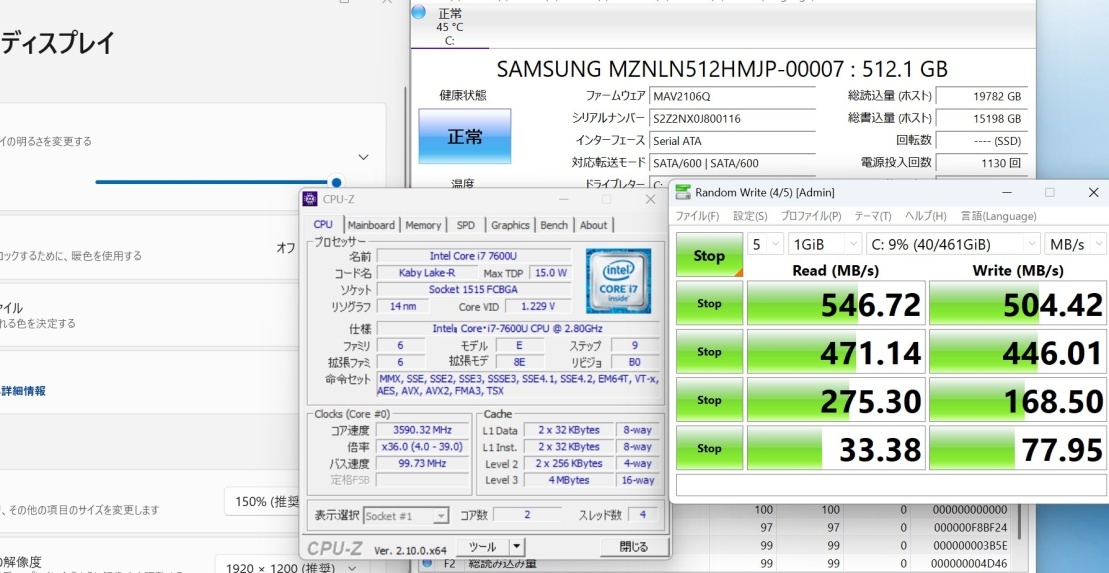Open the Graphics tab in CPU-Z
The image size is (1109, 573).
coord(510,225)
